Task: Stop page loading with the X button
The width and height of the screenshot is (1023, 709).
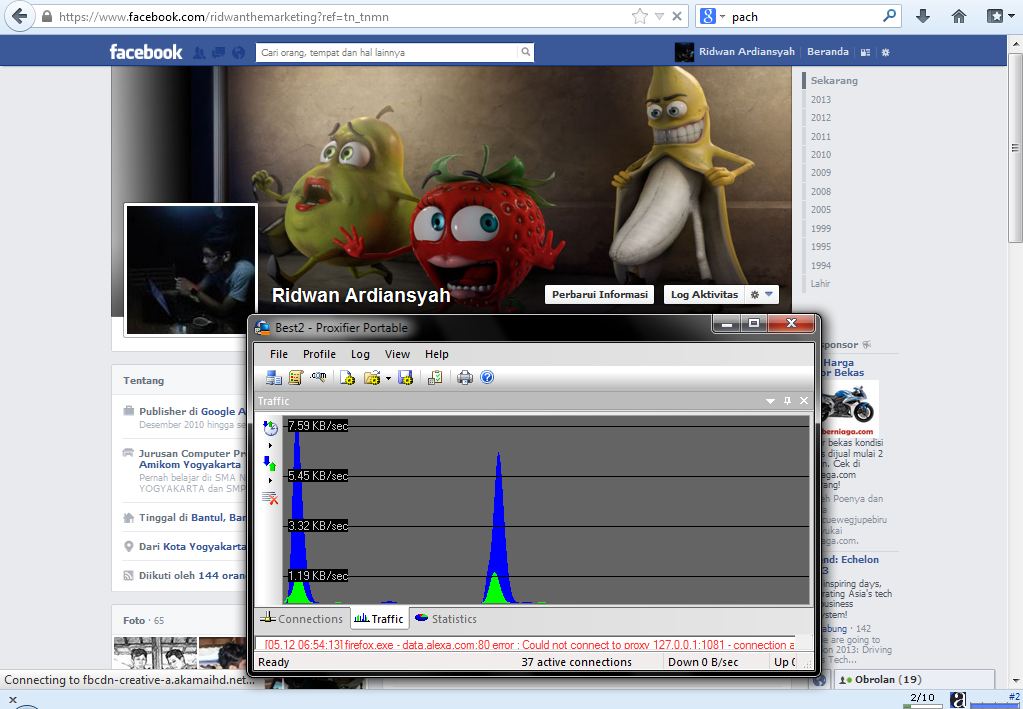Action: [x=677, y=16]
